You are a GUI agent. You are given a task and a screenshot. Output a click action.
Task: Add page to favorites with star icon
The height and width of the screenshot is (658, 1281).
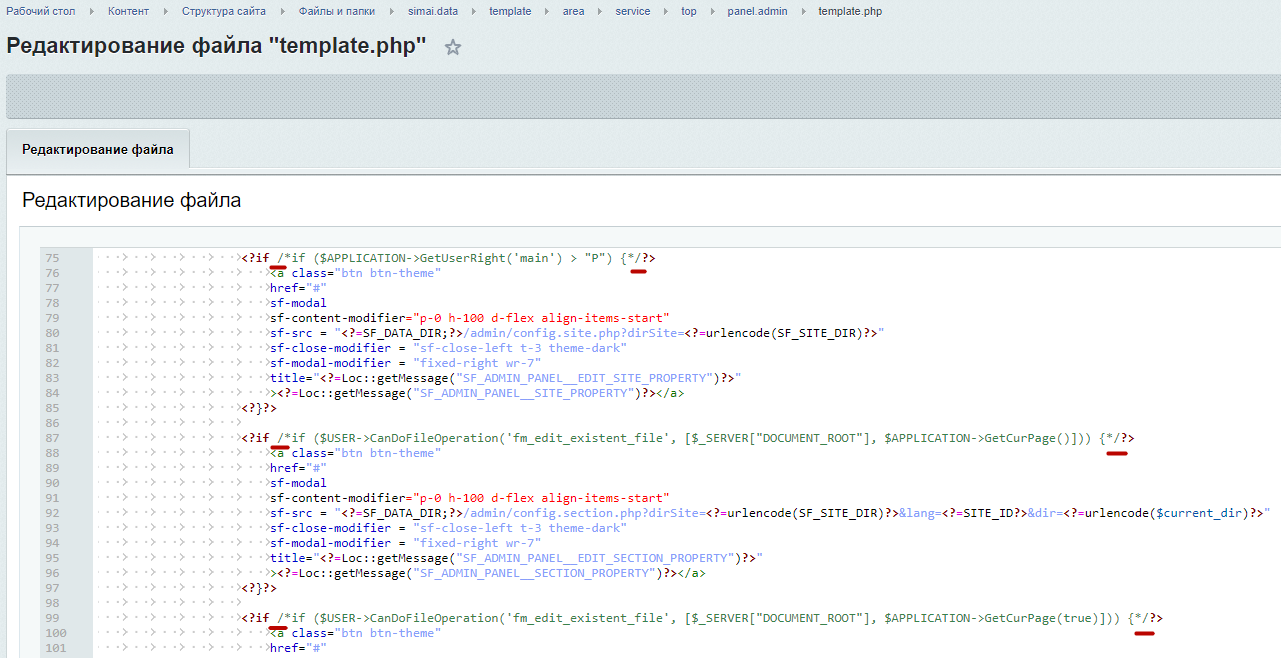453,47
